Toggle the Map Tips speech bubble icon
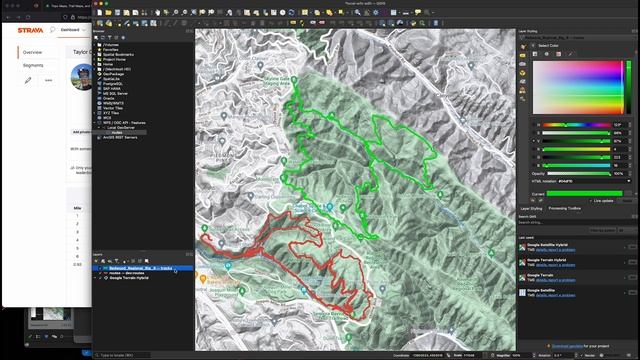Viewport: 640px width, 360px height. tap(418, 13)
